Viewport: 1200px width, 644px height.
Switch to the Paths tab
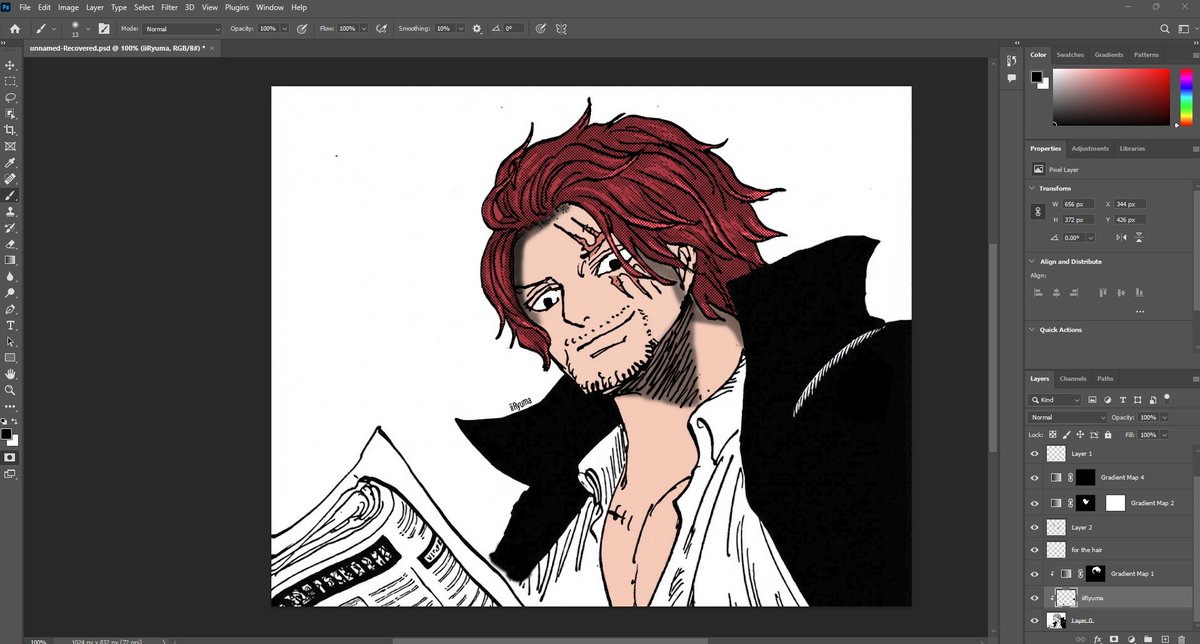click(1105, 379)
